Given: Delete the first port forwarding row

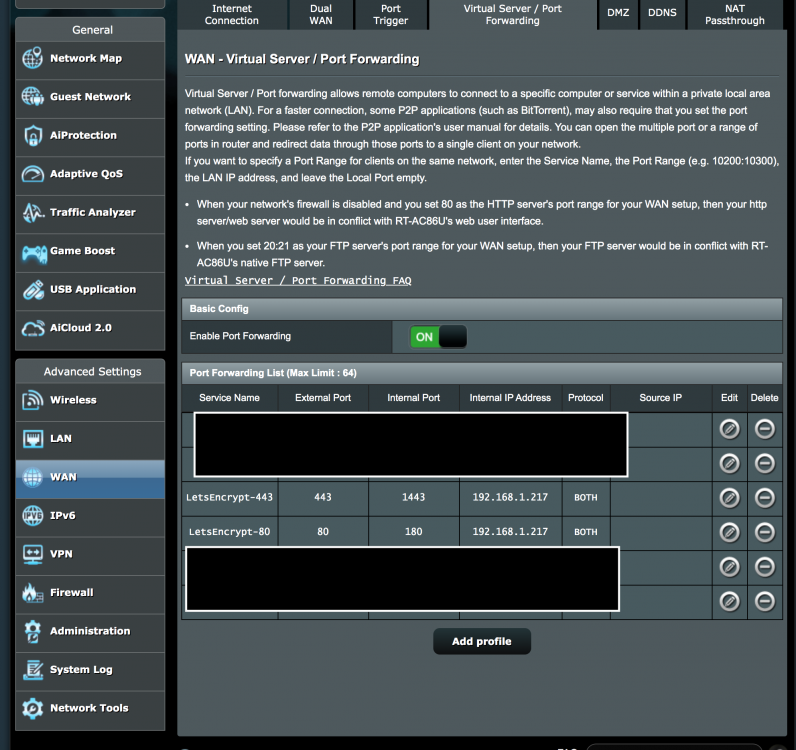Looking at the screenshot, I should point(765,429).
